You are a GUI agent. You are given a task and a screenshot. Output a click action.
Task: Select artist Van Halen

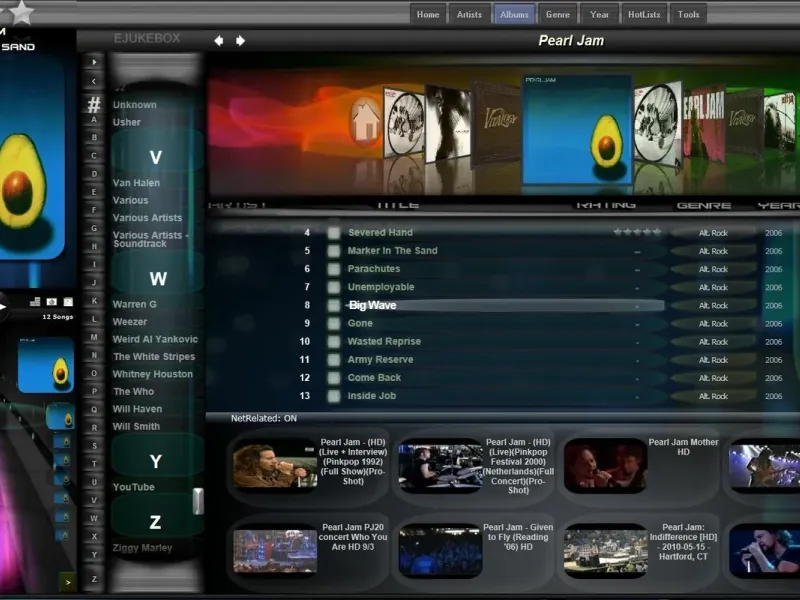point(136,183)
